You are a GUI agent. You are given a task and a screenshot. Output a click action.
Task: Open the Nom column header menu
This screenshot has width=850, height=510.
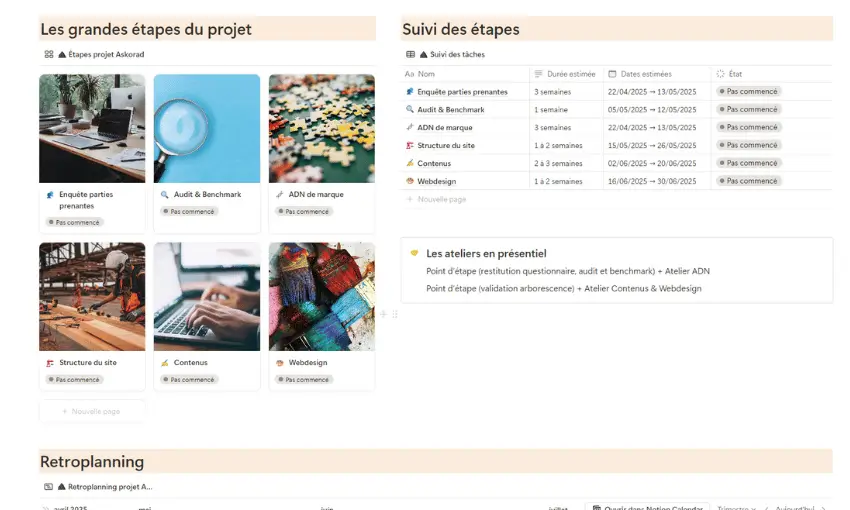[x=465, y=74]
